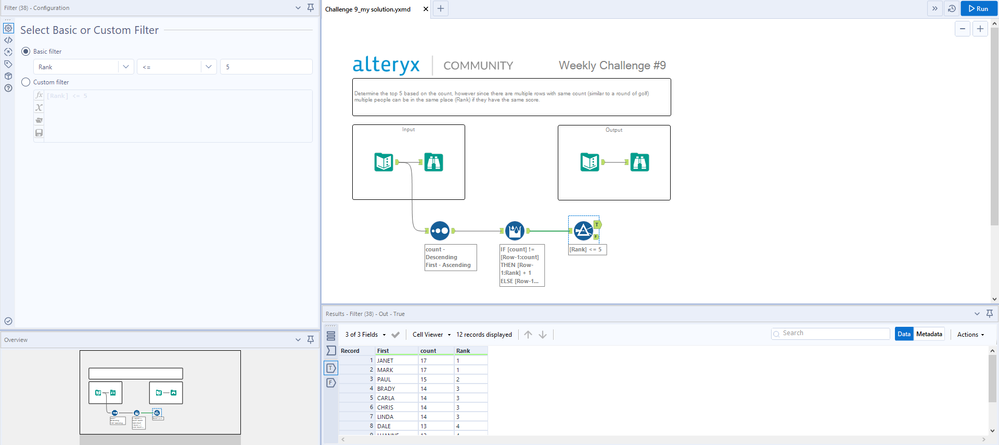This screenshot has width=999, height=445.
Task: Click the summary sigma icon in Results
Action: tap(331, 351)
